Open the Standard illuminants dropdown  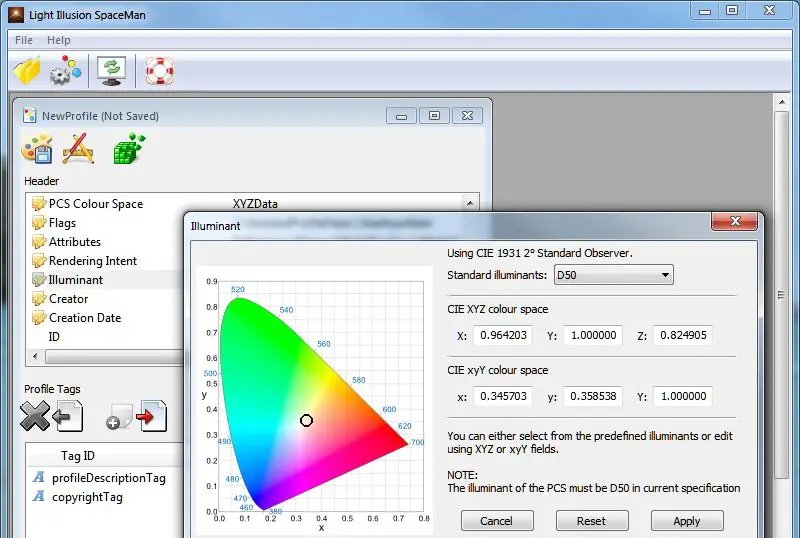(x=613, y=275)
